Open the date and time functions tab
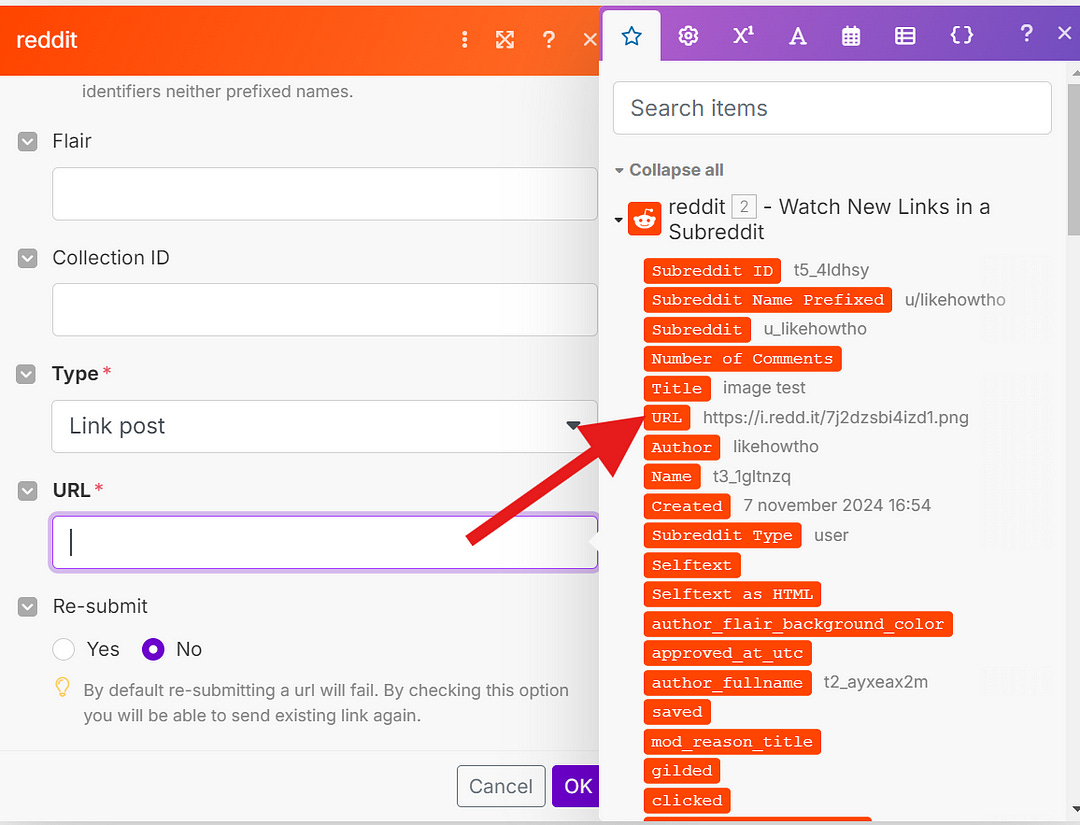The image size is (1080, 825). tap(851, 36)
